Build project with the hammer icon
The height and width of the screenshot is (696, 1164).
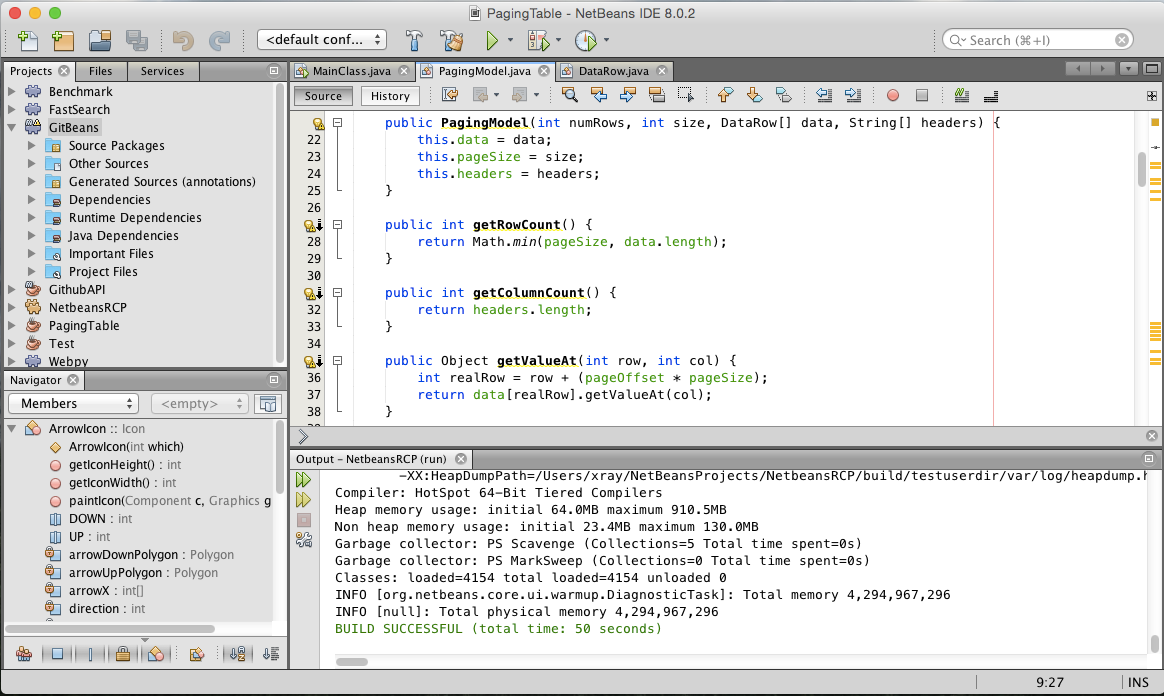click(414, 40)
